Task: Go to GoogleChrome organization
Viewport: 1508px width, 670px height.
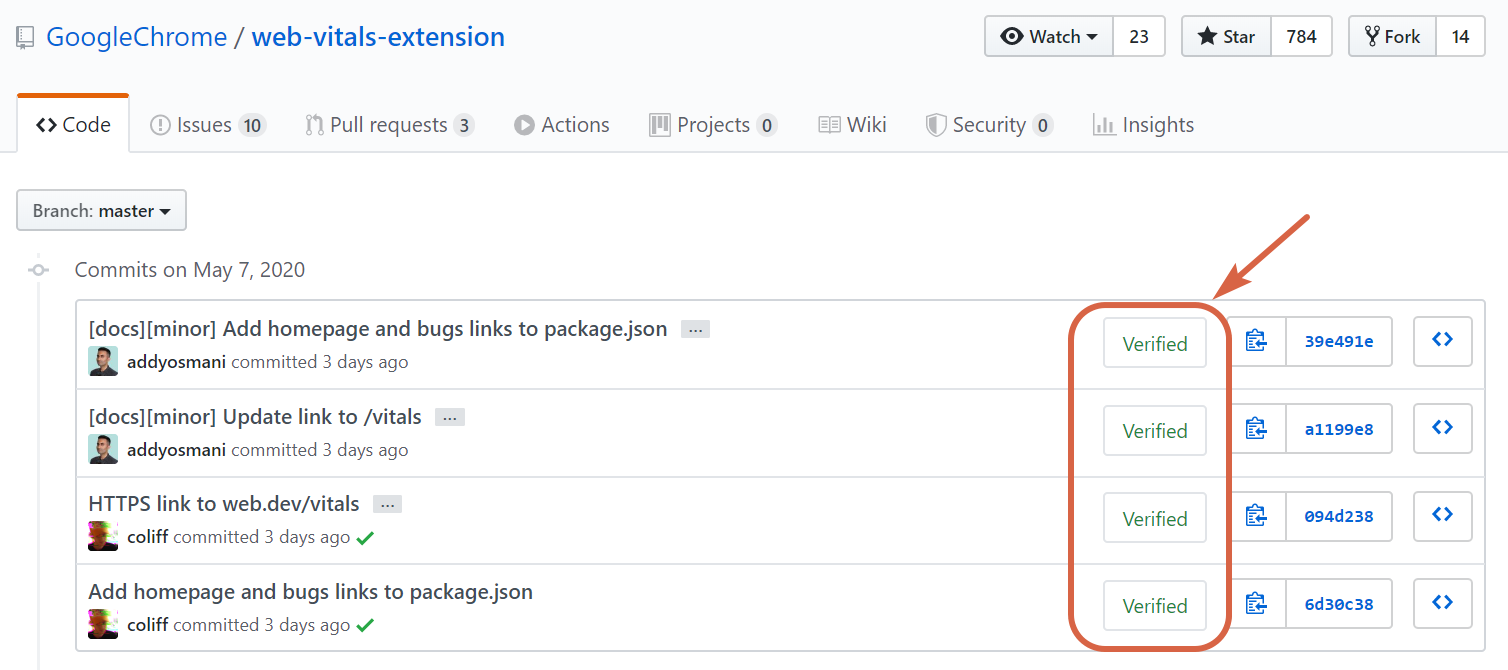Action: 137,37
